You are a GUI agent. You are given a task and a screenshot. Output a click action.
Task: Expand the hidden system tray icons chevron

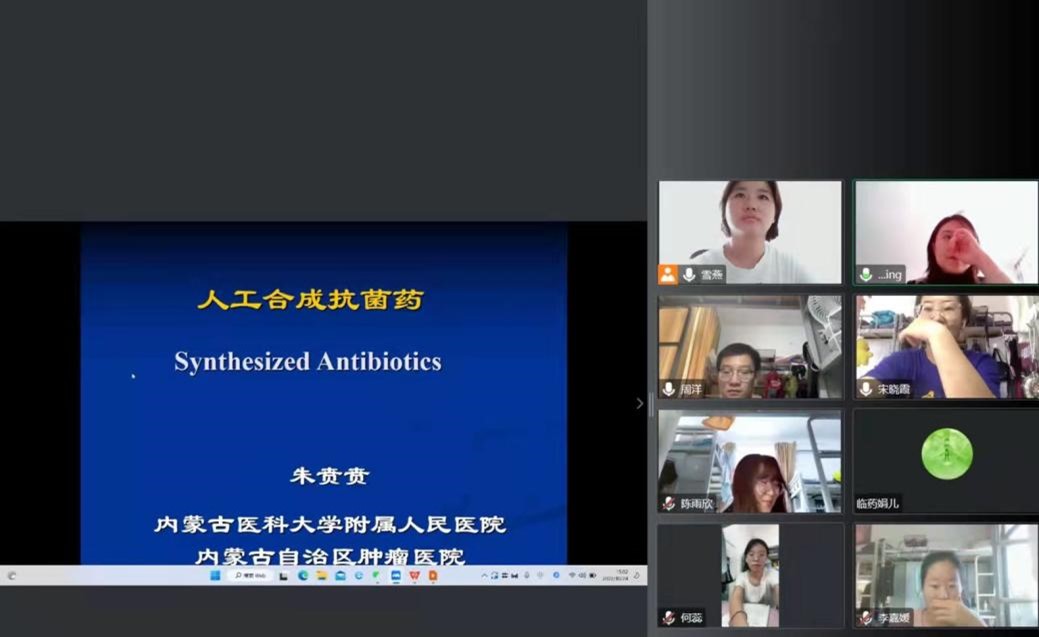484,576
